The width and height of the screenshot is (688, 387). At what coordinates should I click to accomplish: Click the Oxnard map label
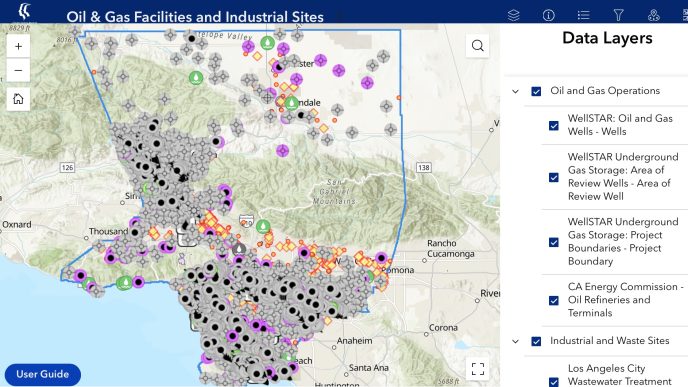tap(17, 224)
